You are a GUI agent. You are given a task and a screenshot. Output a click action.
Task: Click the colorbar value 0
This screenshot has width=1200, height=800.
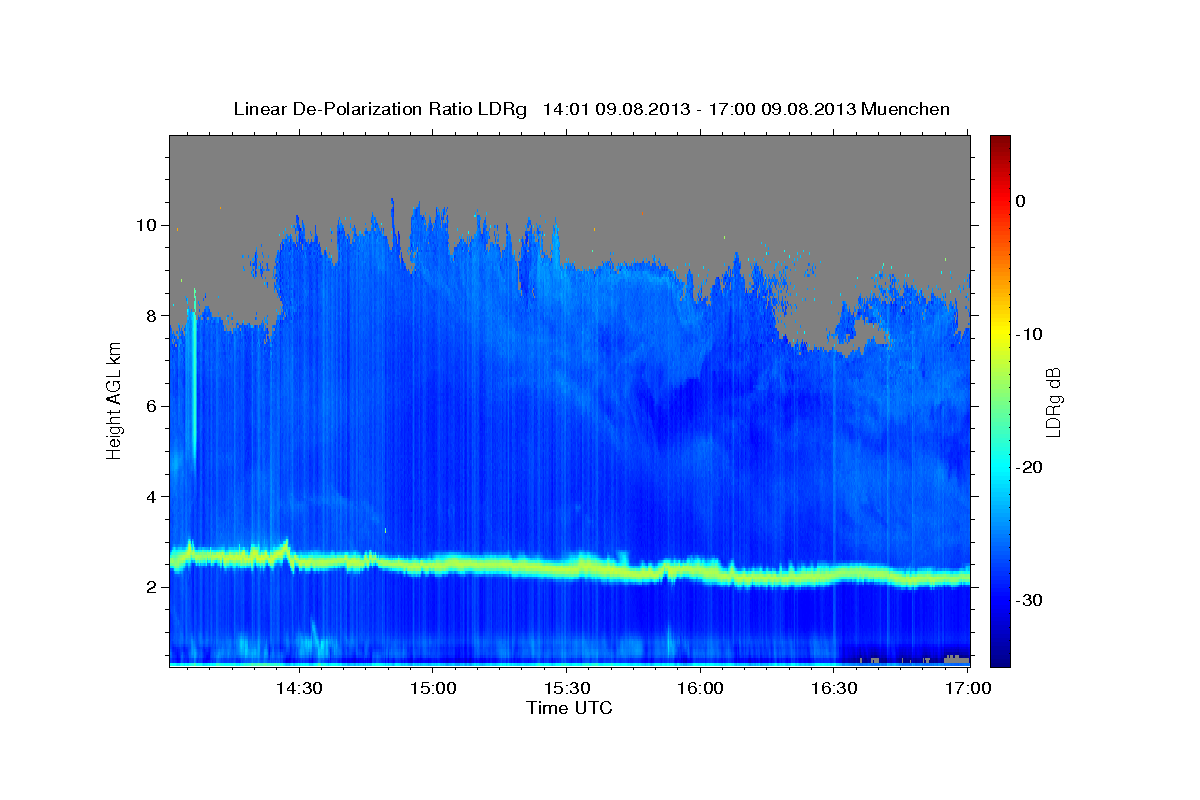(x=1020, y=201)
